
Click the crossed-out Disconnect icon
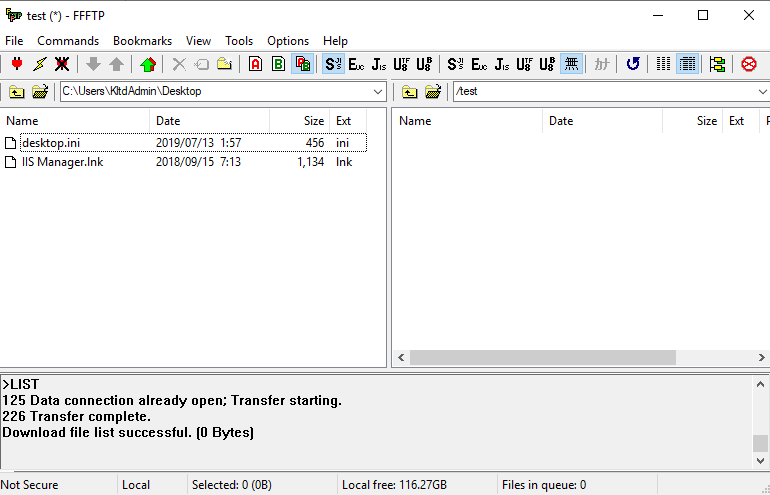pos(62,64)
